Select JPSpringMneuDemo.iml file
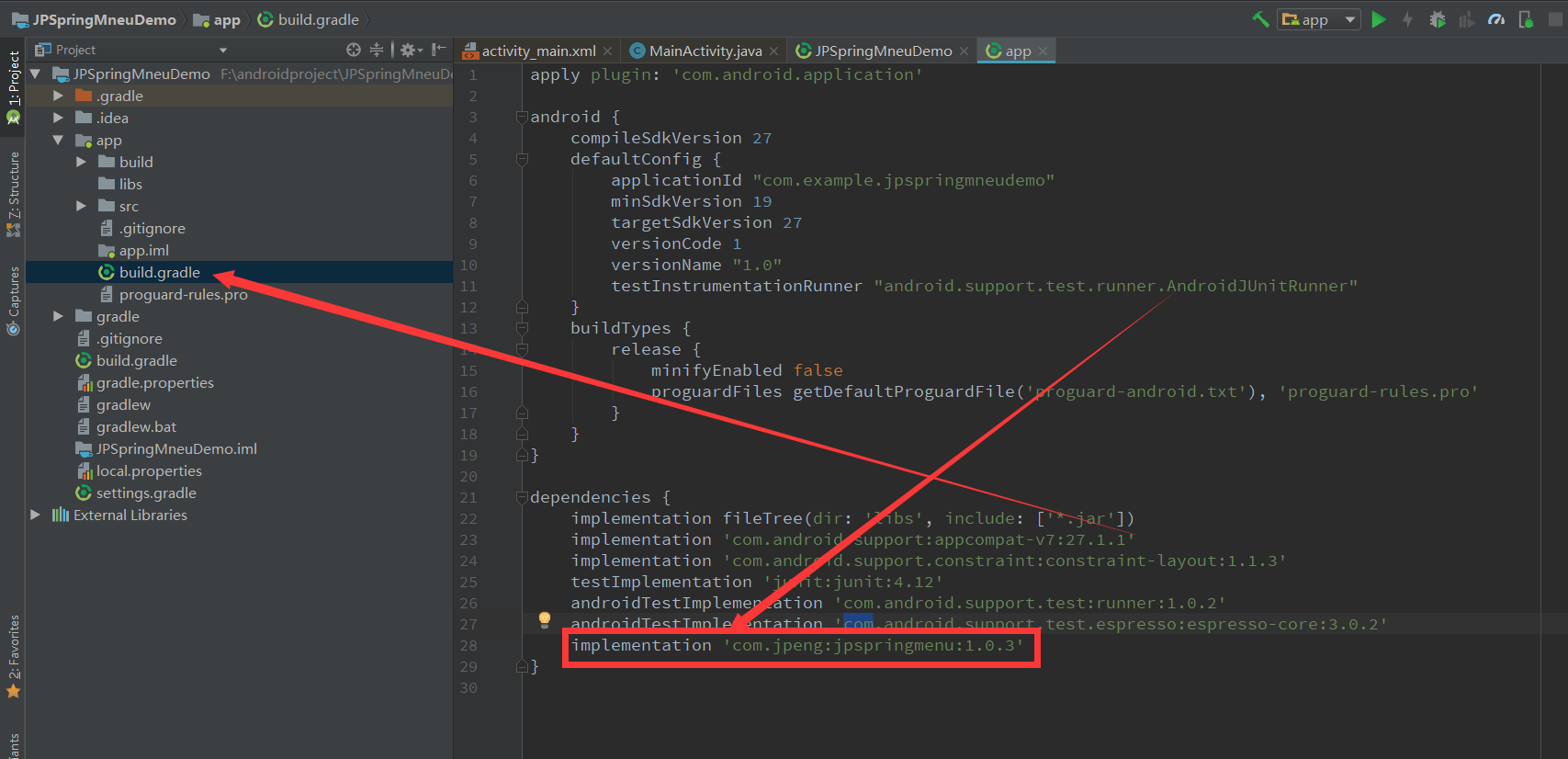The image size is (1568, 759). point(166,448)
